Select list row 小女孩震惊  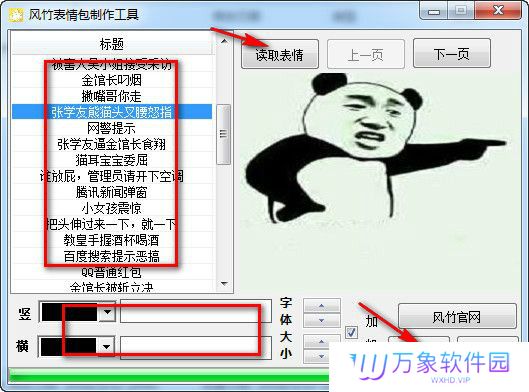click(x=112, y=208)
